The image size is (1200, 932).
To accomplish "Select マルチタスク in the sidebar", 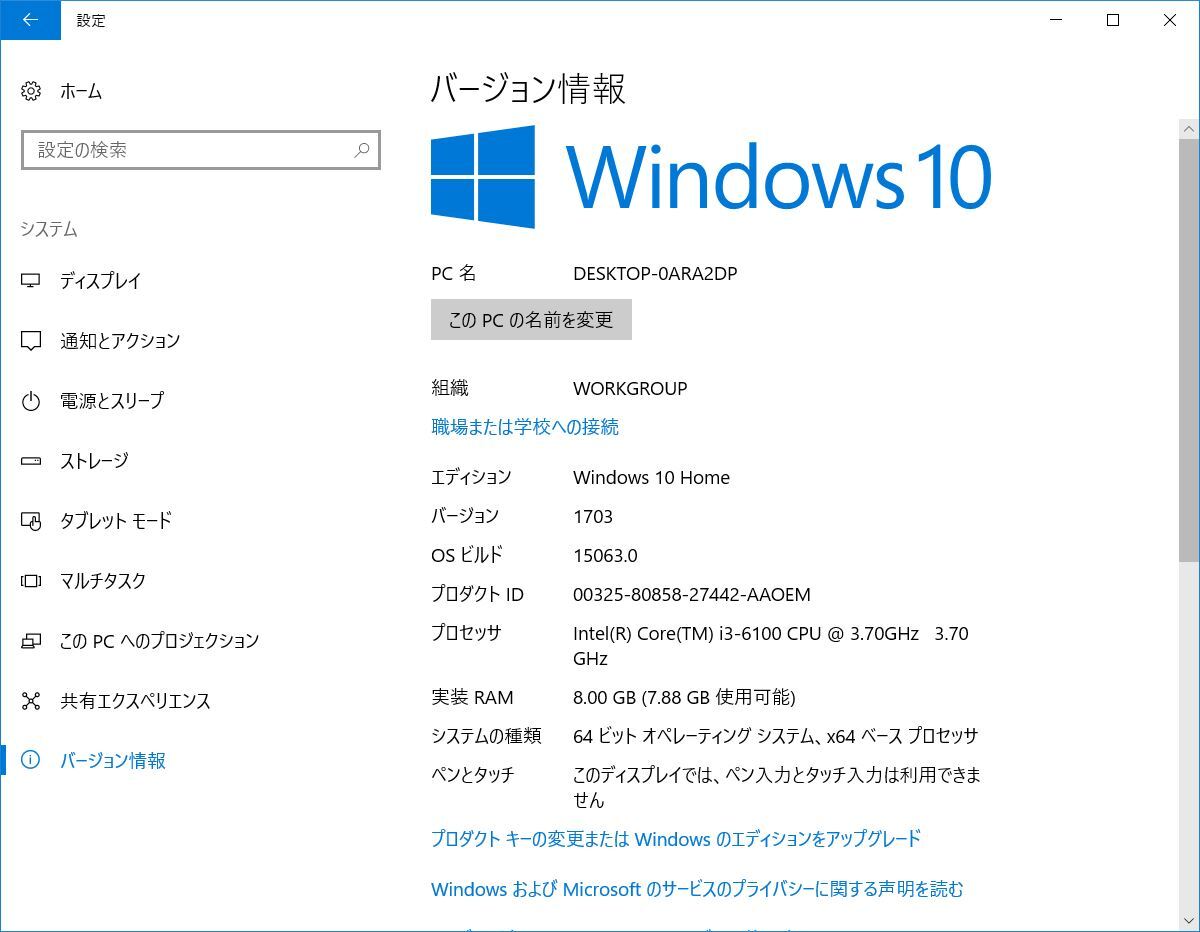I will coord(103,581).
